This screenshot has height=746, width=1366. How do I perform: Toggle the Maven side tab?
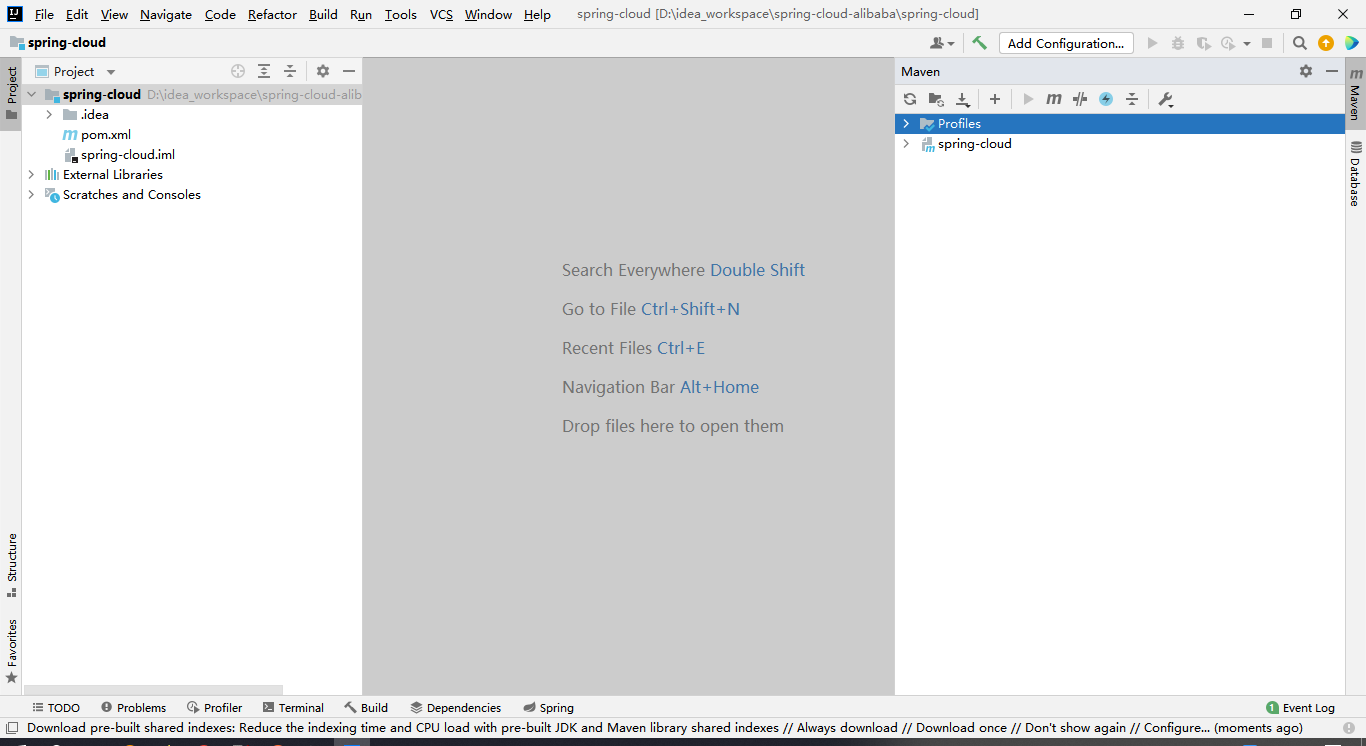[x=1355, y=95]
